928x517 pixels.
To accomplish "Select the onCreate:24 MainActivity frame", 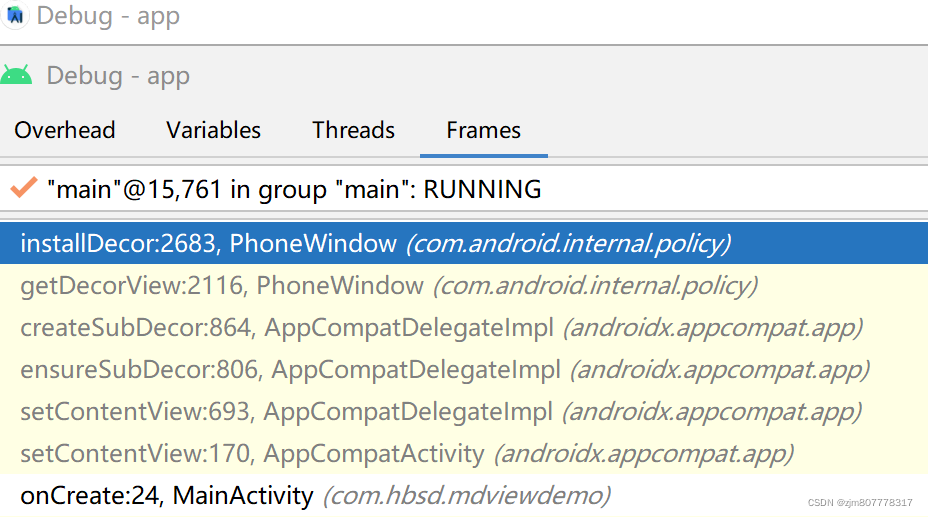I will coord(464,495).
